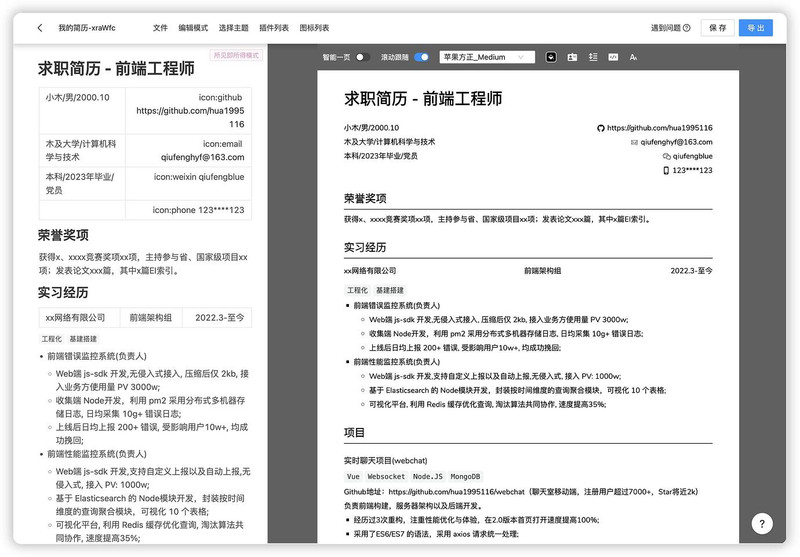Click editor bullet 前端错误监控系统(负责人)
The height and width of the screenshot is (557, 800).
[97, 356]
